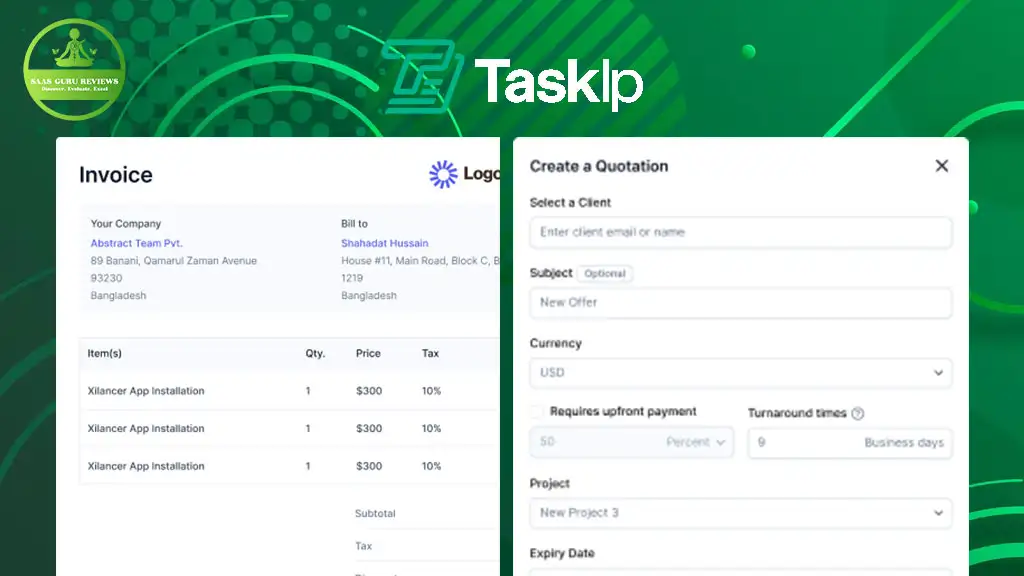This screenshot has height=576, width=1024.
Task: Open the Currency dropdown showing USD
Action: 741,373
